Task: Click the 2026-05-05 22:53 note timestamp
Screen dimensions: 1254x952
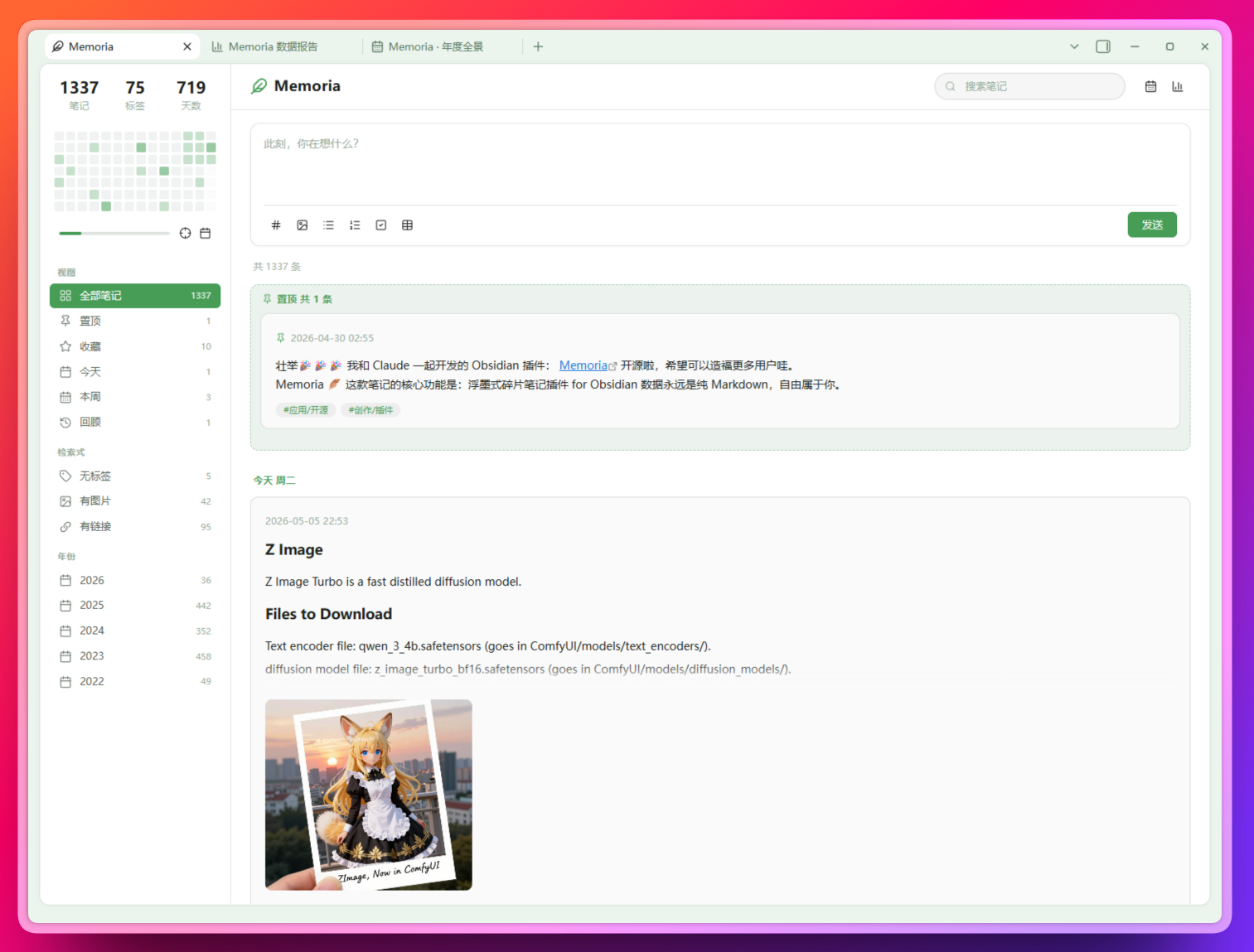Action: coord(307,521)
